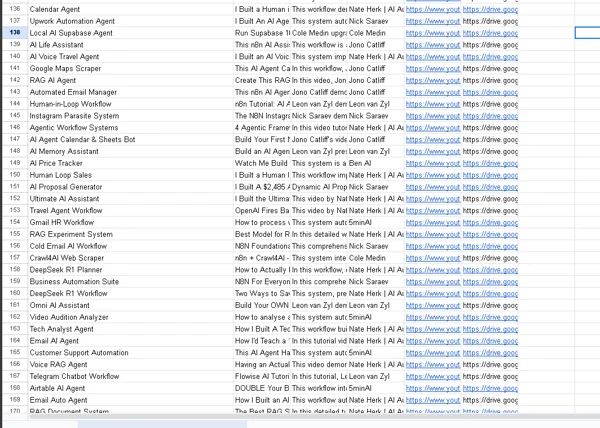Select the 'Instagram Parasite System' cell

tap(131, 116)
